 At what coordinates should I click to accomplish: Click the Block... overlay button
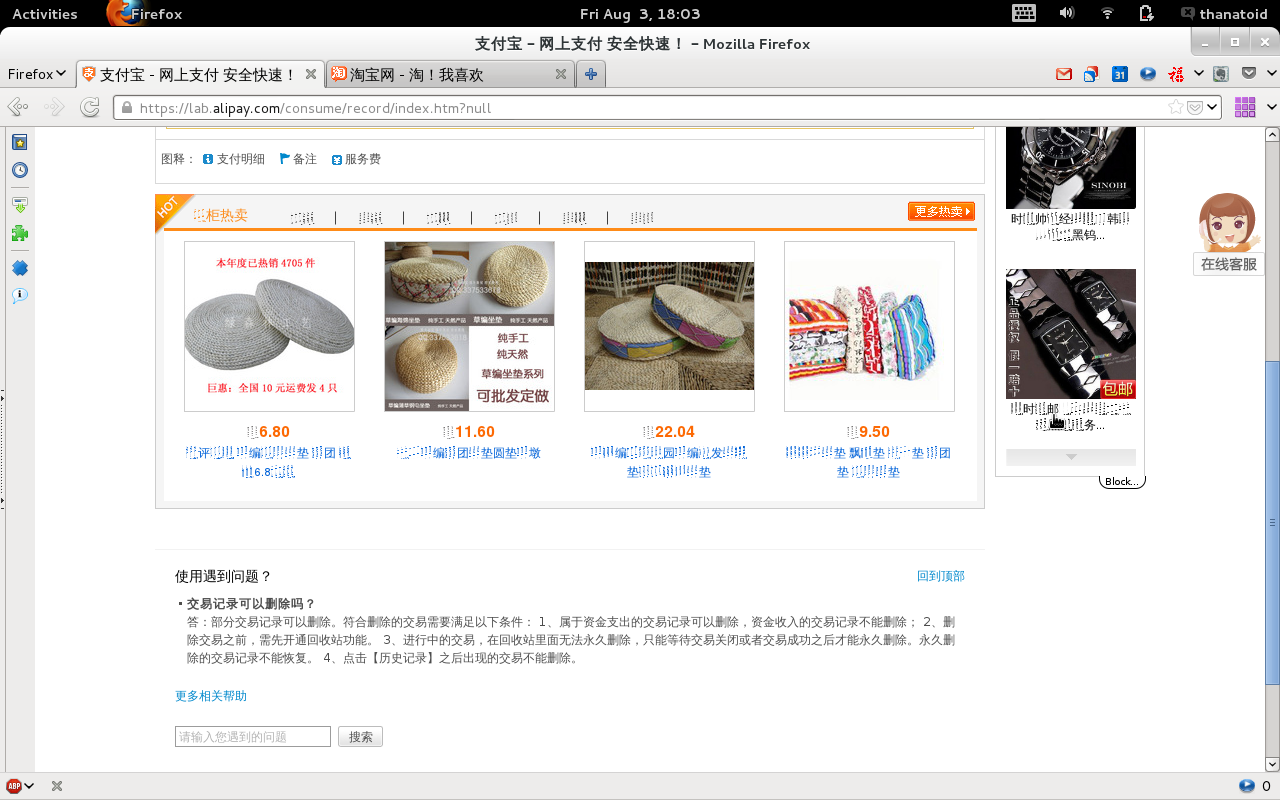1122,481
